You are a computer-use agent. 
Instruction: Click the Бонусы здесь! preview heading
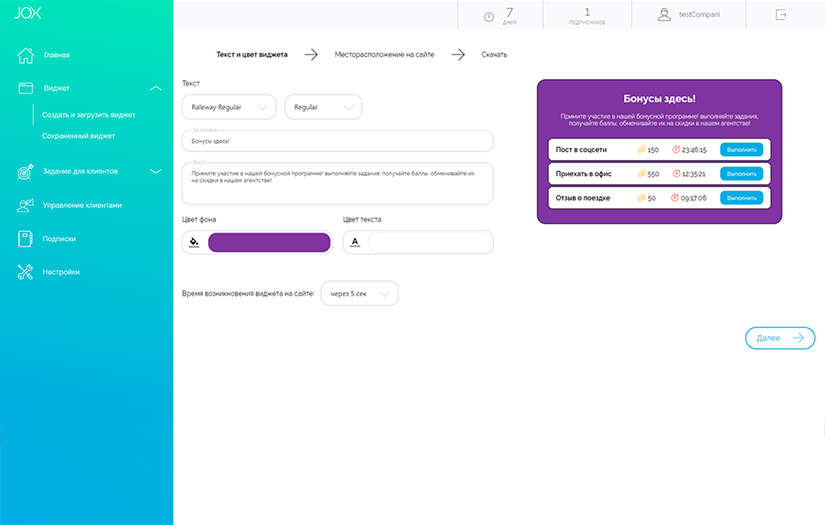pos(659,99)
